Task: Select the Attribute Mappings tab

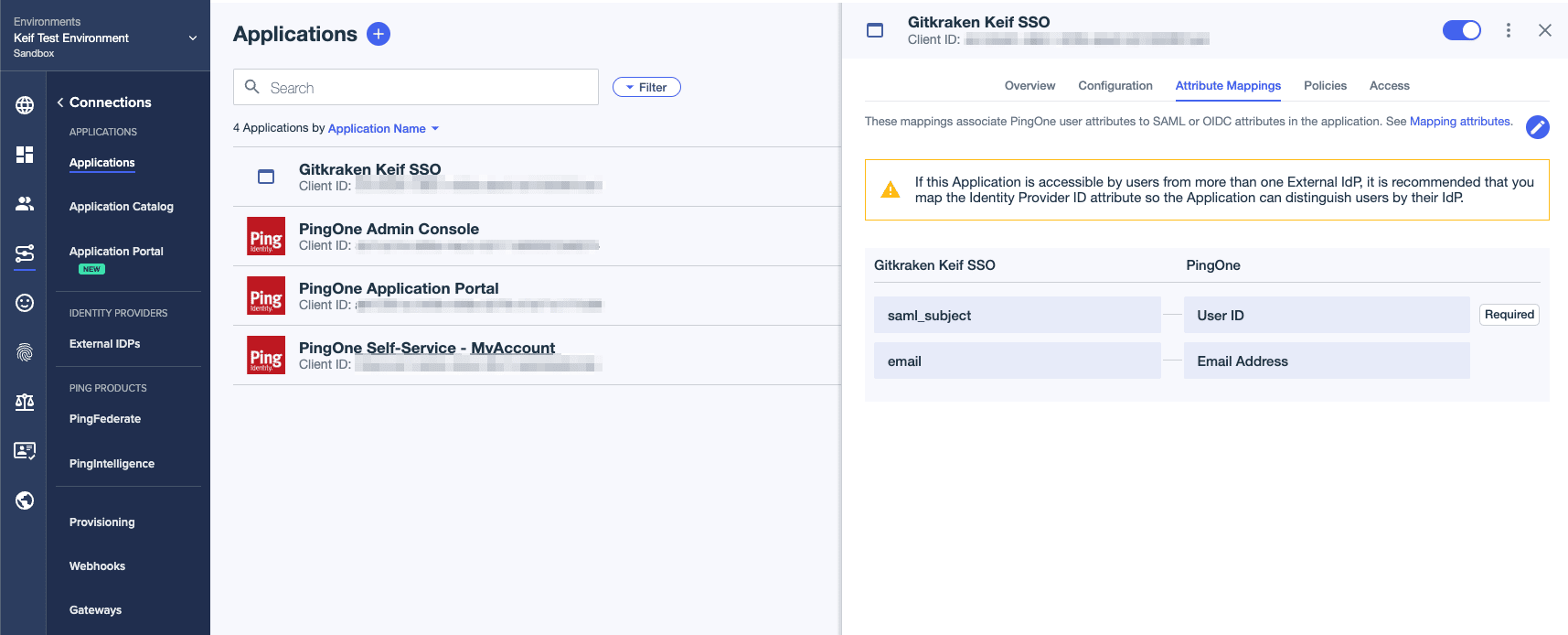Action: [1228, 86]
